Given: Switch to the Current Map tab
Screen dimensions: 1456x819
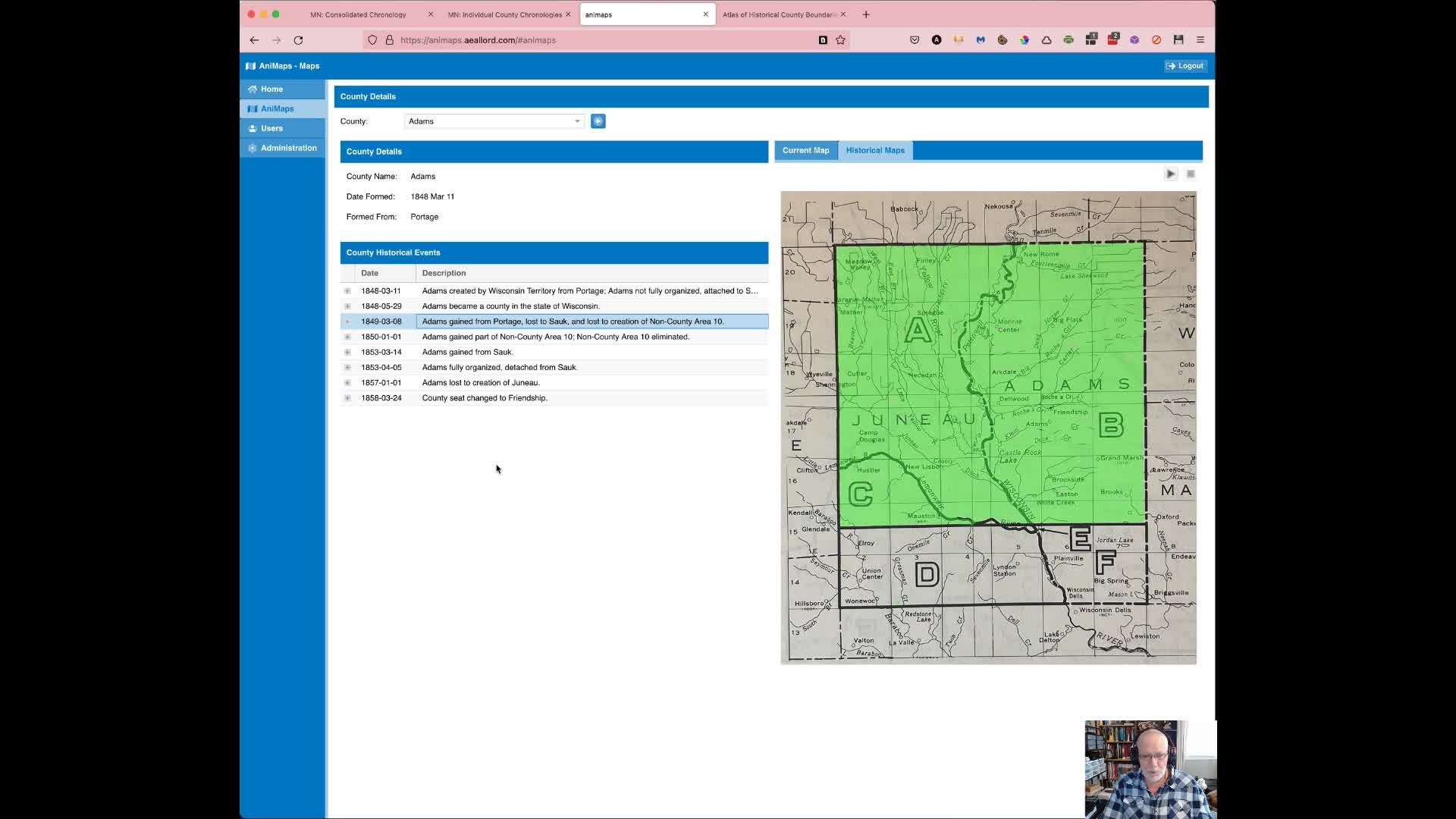Looking at the screenshot, I should (805, 150).
